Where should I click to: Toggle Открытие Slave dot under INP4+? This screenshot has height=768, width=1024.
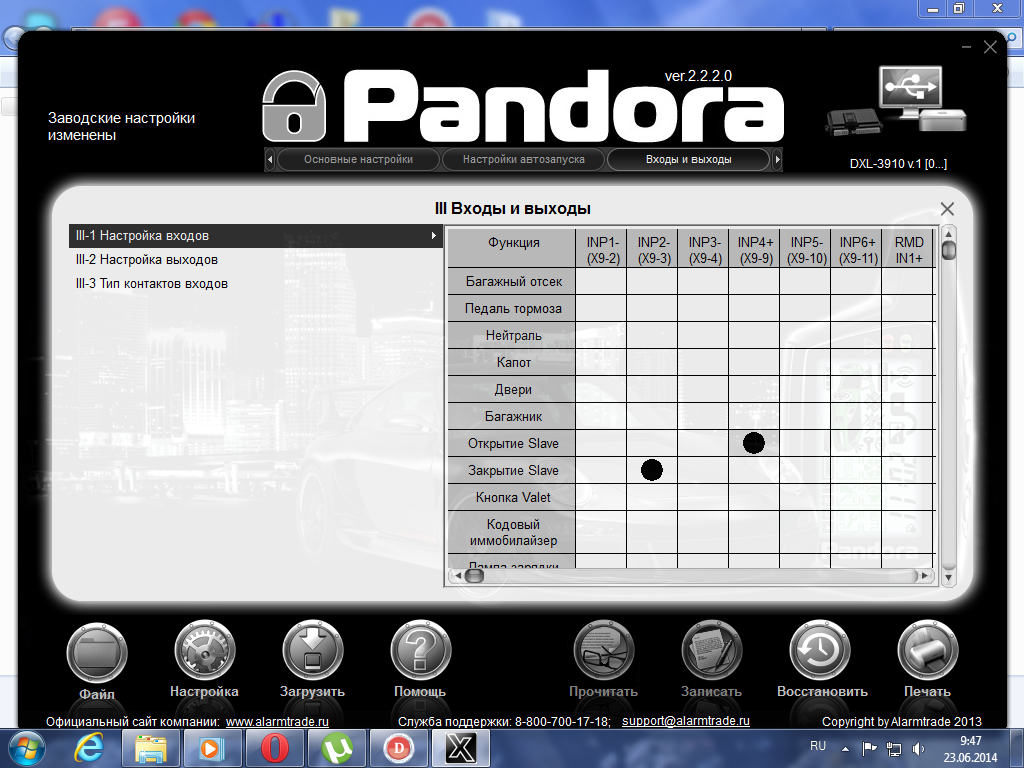(x=754, y=443)
